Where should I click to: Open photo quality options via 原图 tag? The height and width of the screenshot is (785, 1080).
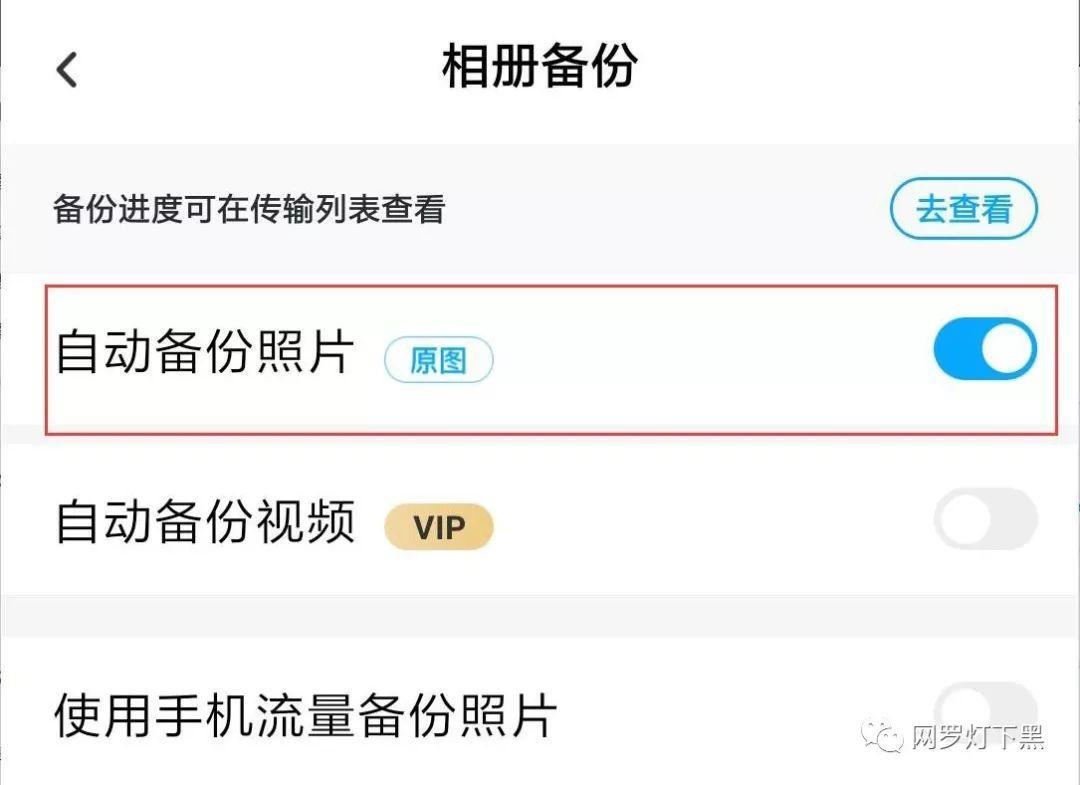point(438,359)
